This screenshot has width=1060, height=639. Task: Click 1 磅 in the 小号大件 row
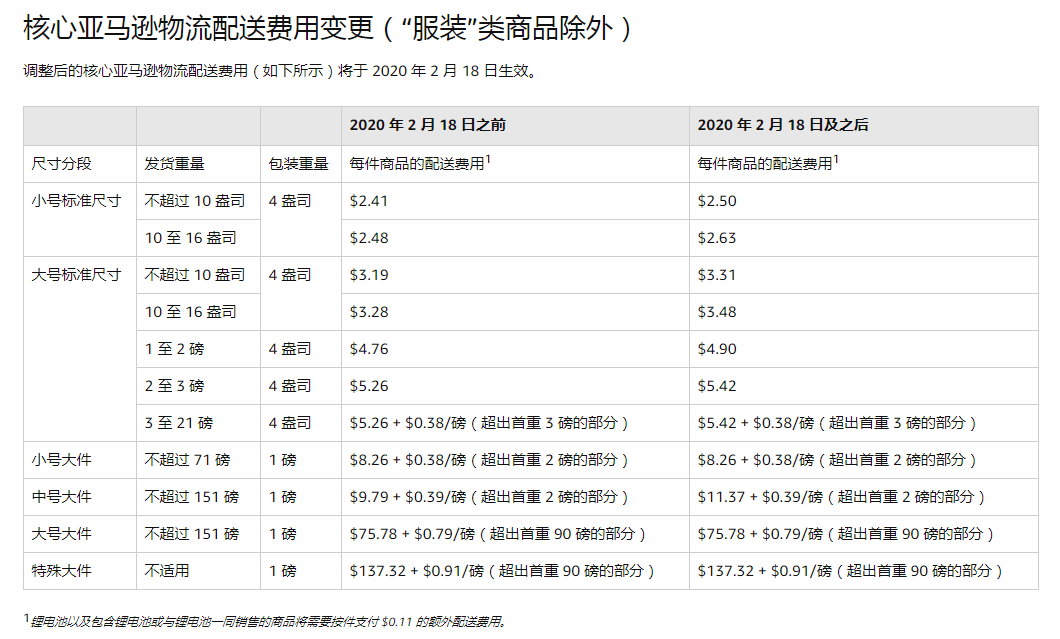coord(283,460)
